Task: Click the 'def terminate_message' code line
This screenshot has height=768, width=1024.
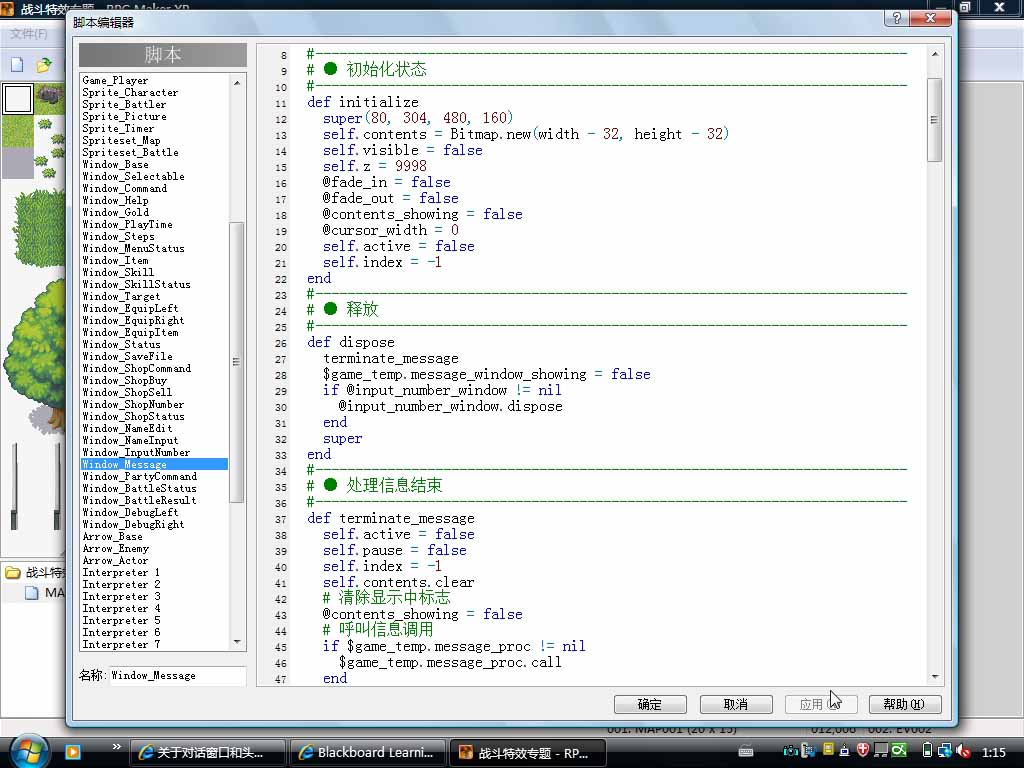Action: (x=391, y=519)
